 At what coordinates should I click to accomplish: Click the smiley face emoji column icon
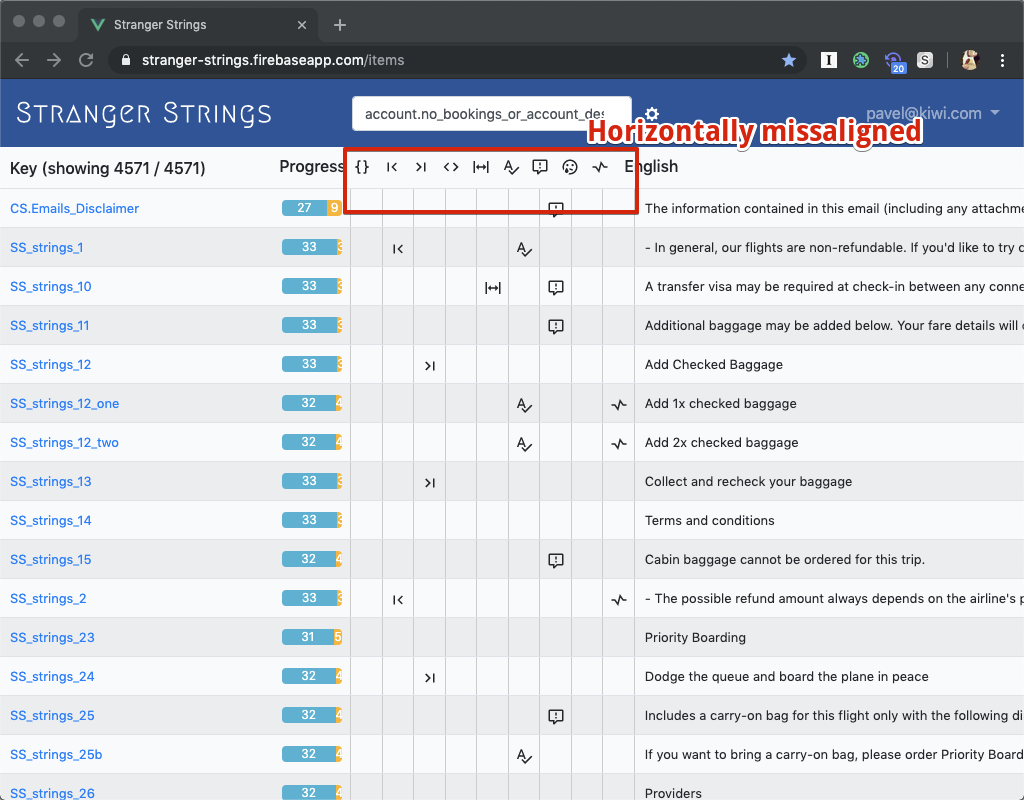[570, 167]
